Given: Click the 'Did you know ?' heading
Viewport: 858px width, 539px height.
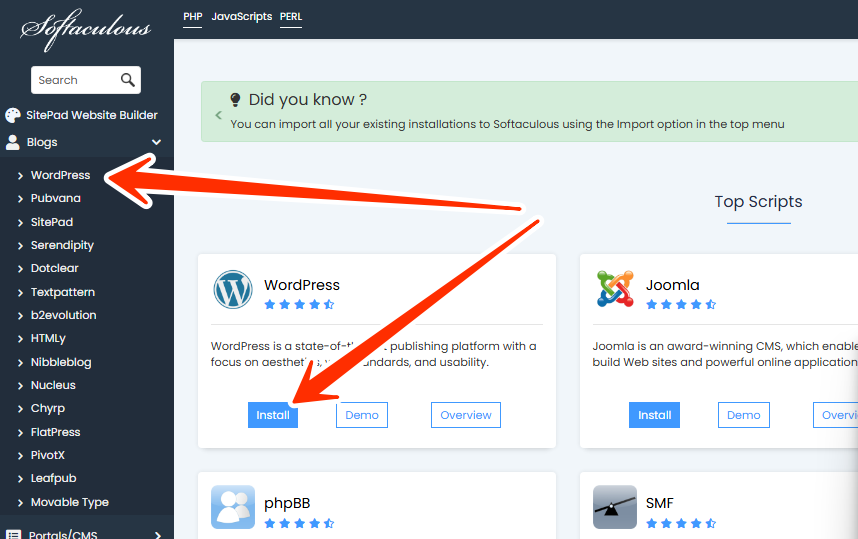Looking at the screenshot, I should 308,100.
